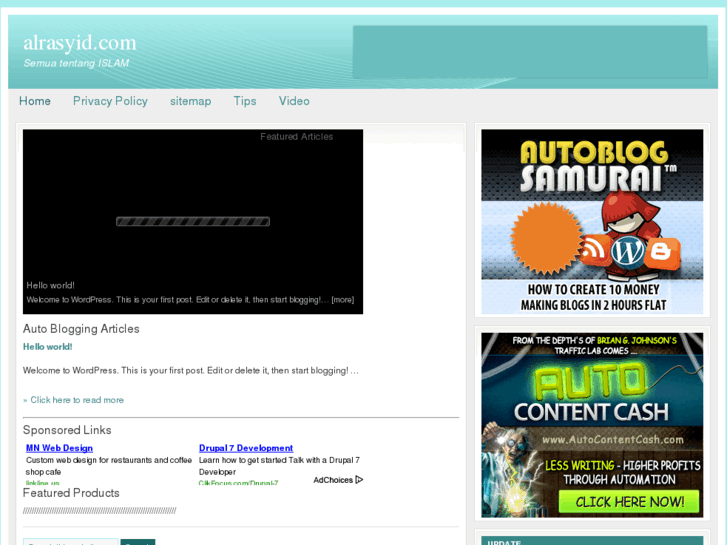This screenshot has width=727, height=545.
Task: Click the Blogger icon in Samurai banner
Action: click(x=662, y=252)
